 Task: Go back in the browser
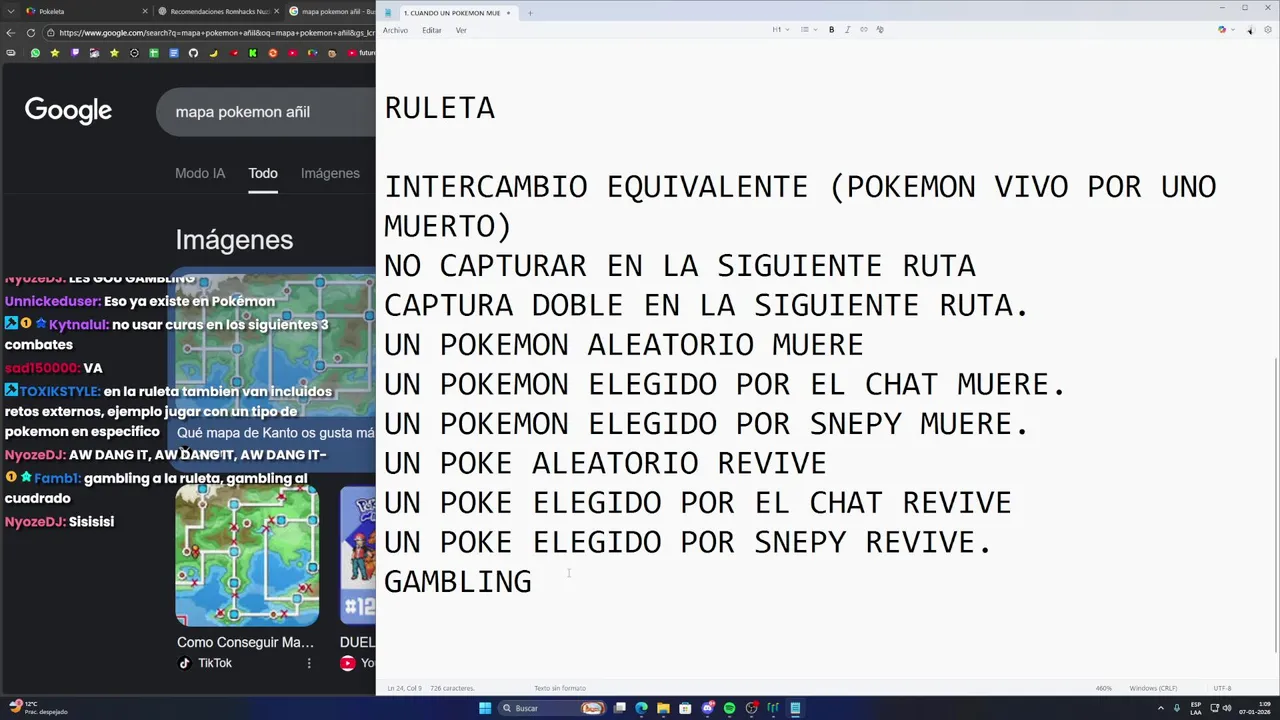tap(11, 33)
